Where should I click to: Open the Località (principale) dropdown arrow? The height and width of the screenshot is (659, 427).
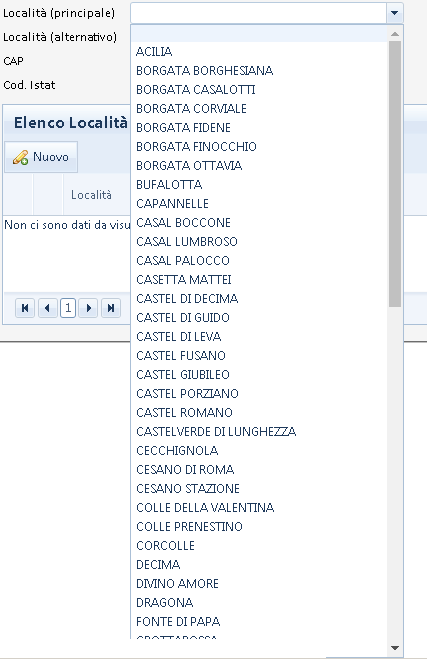(394, 13)
